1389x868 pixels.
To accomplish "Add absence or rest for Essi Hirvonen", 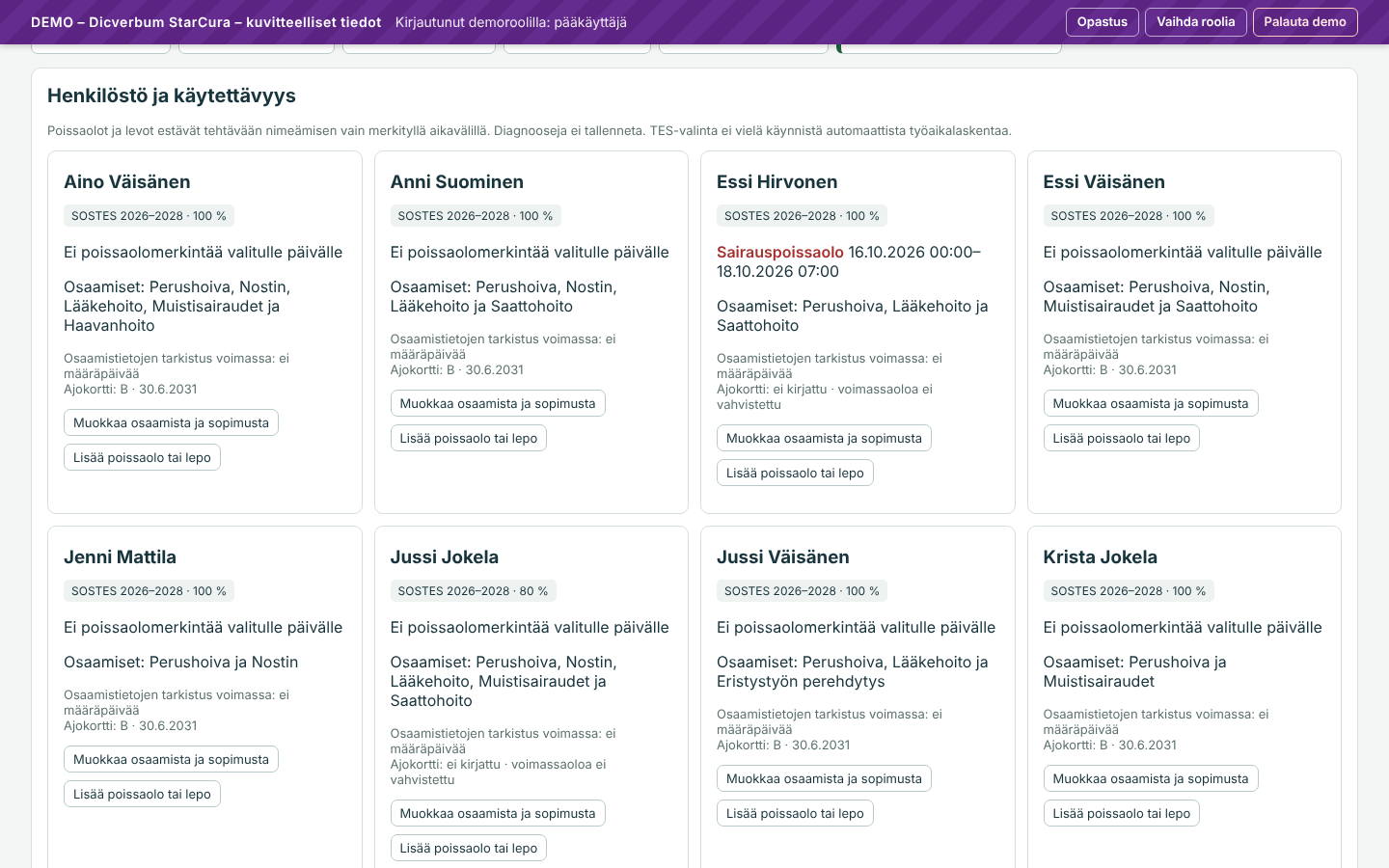I will 795,473.
